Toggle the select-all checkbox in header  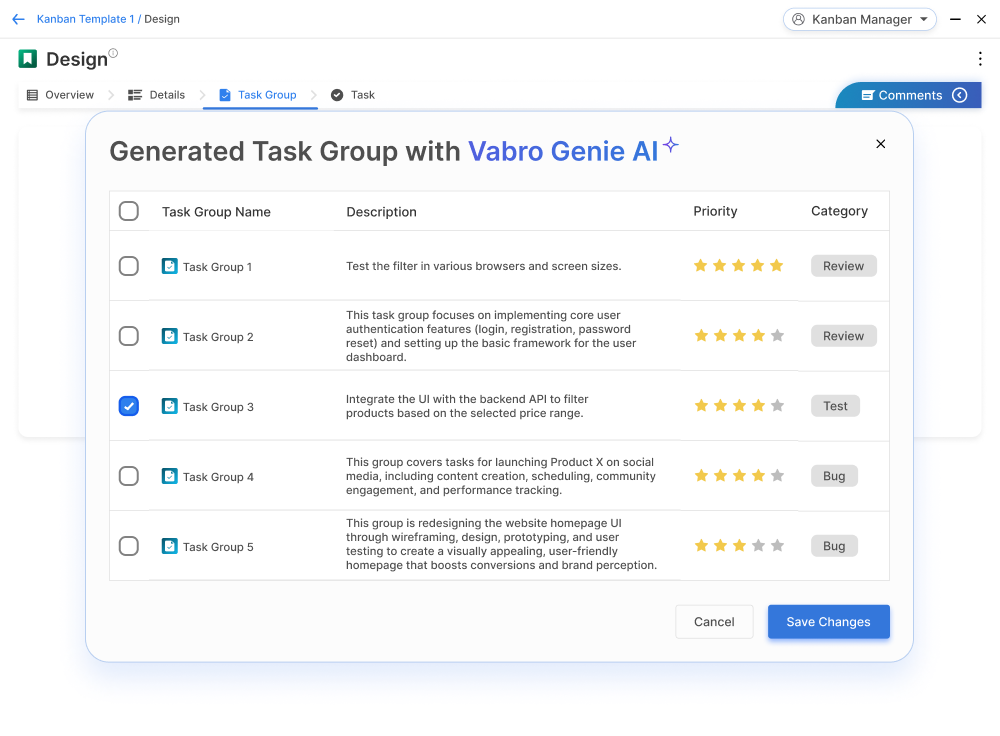pyautogui.click(x=129, y=211)
